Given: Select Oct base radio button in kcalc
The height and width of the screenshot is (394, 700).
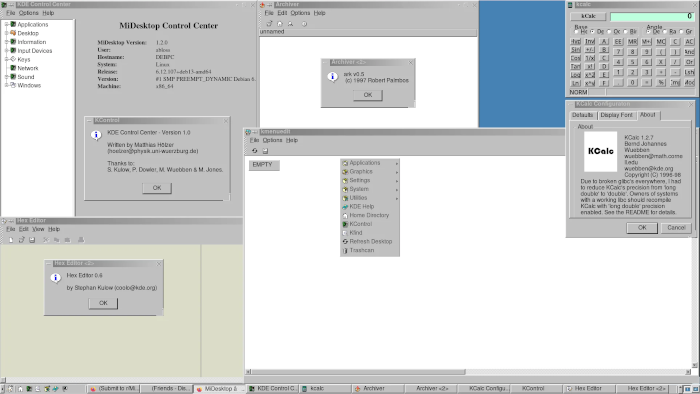Looking at the screenshot, I should [609, 32].
